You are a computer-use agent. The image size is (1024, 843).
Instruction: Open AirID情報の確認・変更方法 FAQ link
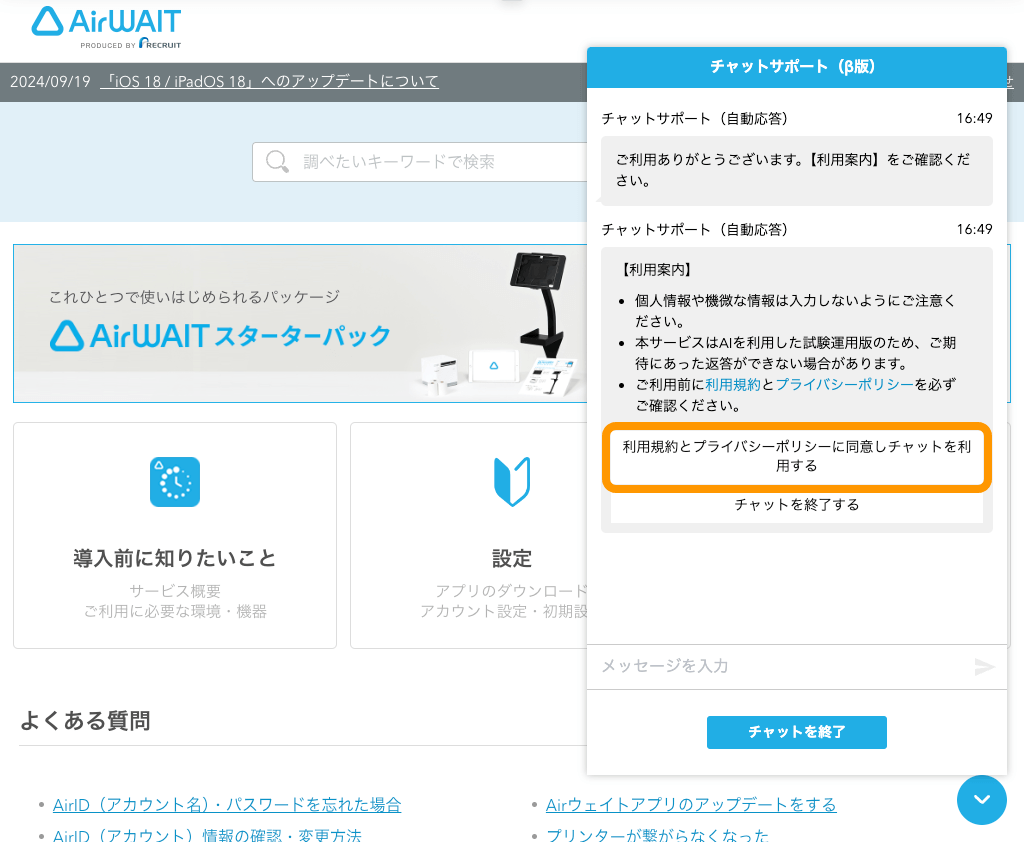[x=207, y=835]
